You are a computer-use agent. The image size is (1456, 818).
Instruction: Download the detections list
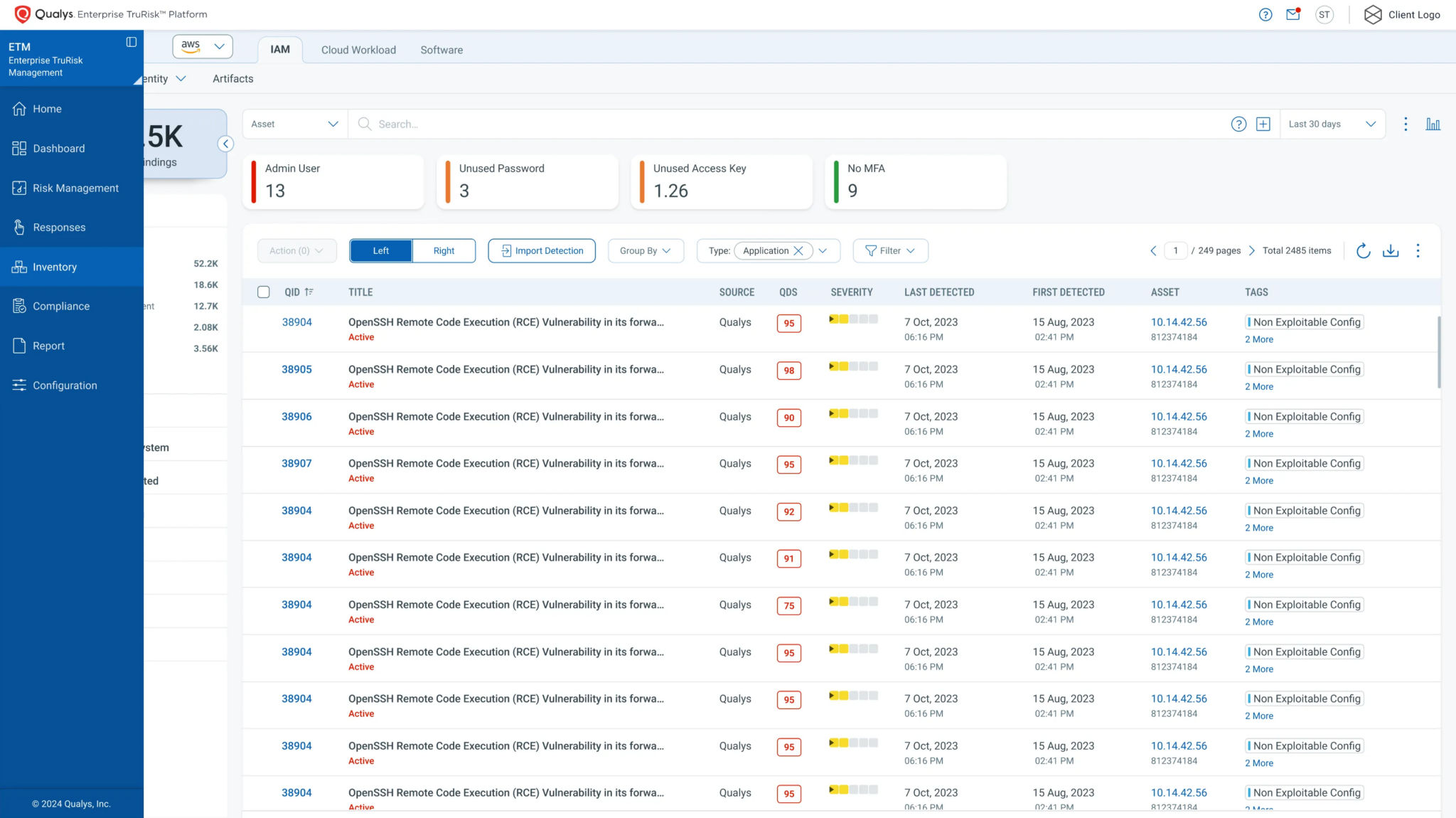[x=1391, y=250]
